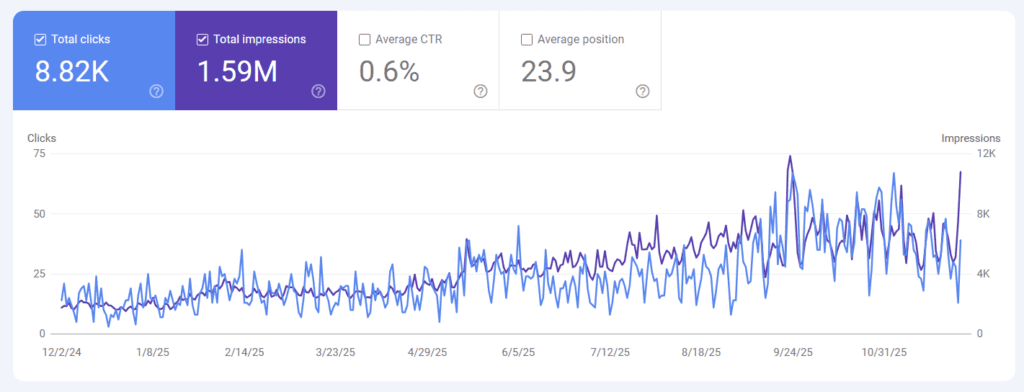Image resolution: width=1024 pixels, height=392 pixels.
Task: Click the Impressions axis label
Action: click(970, 139)
